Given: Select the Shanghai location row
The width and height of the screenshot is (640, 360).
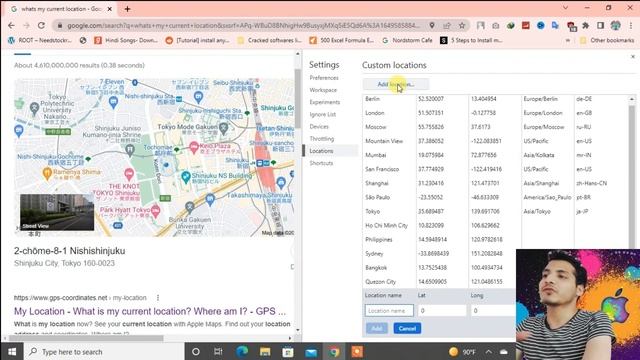Looking at the screenshot, I should click(x=496, y=183).
